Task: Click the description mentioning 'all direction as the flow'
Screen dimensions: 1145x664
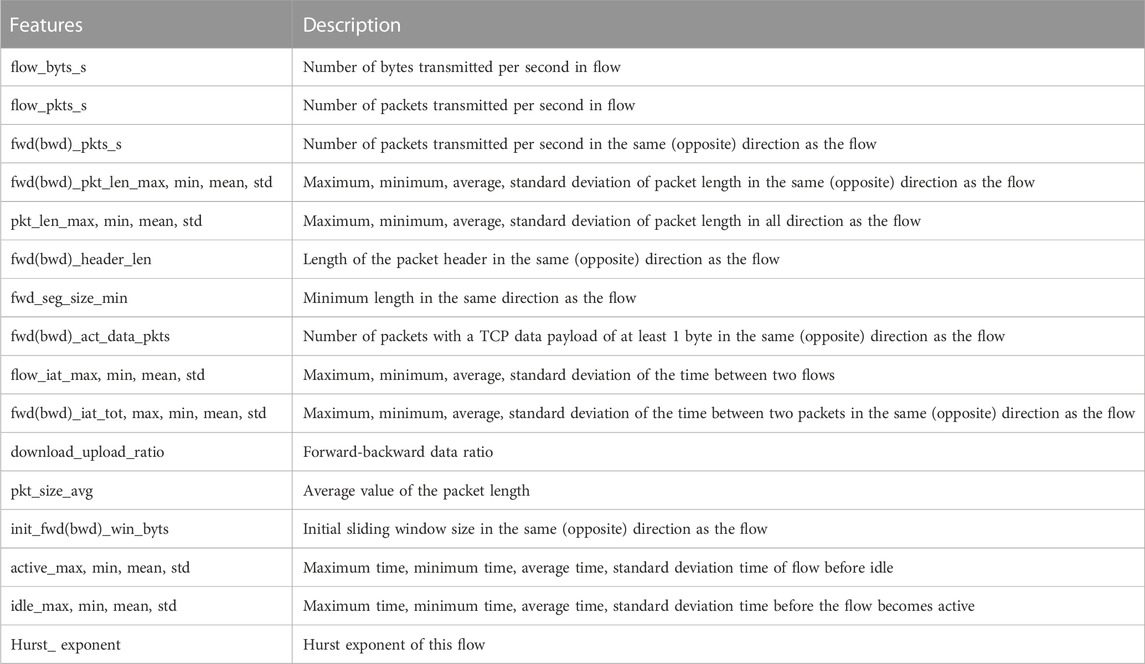Action: tap(719, 221)
